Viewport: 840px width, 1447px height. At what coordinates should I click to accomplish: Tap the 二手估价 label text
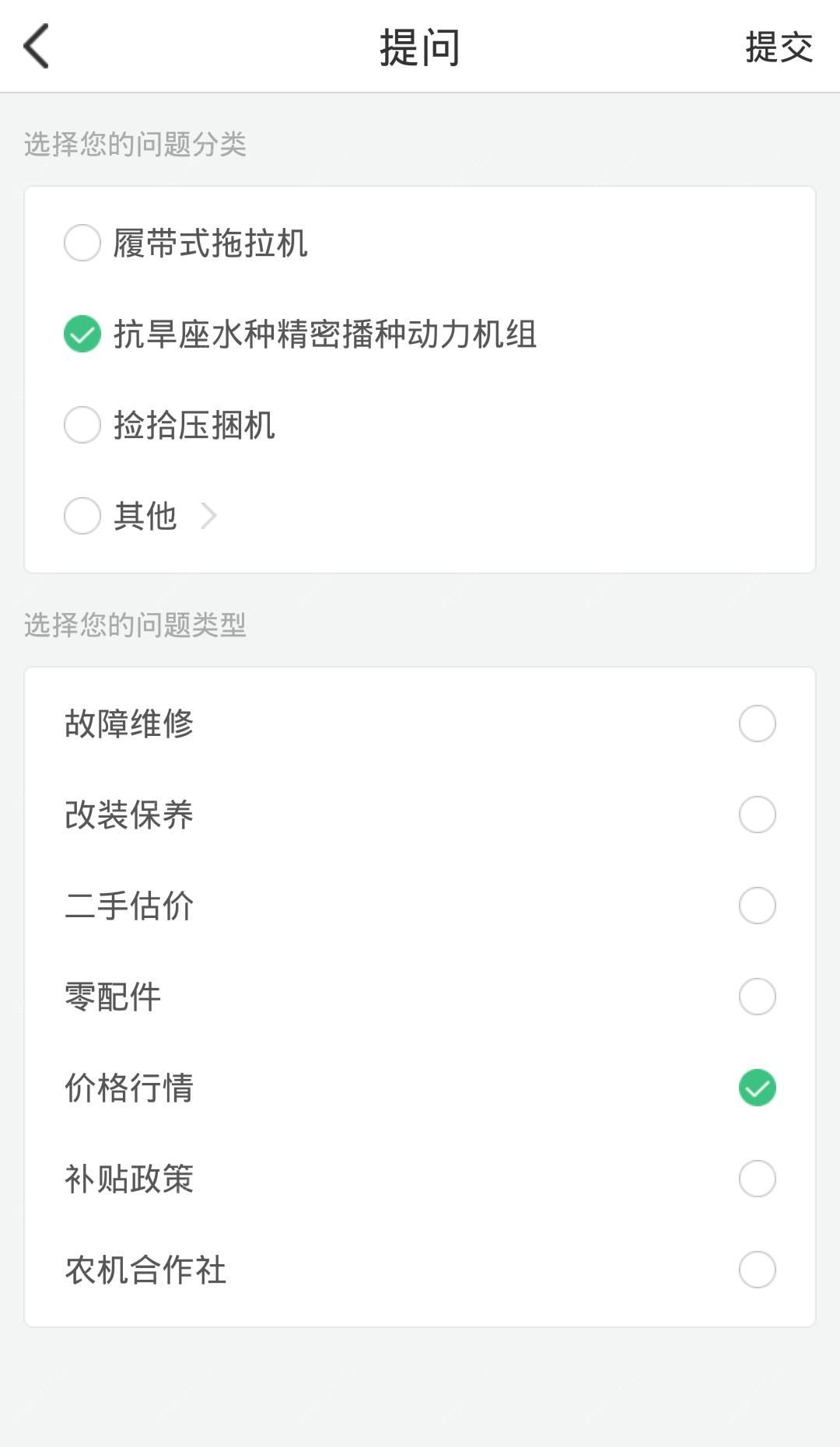click(129, 906)
